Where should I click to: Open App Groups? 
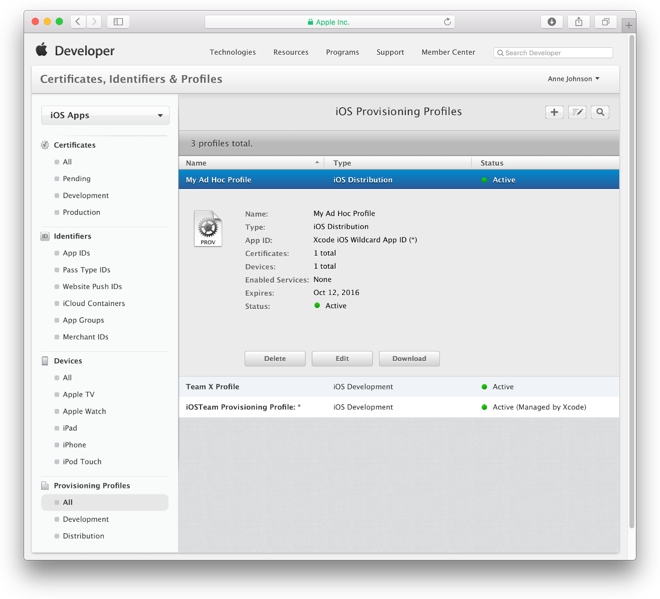pyautogui.click(x=83, y=320)
